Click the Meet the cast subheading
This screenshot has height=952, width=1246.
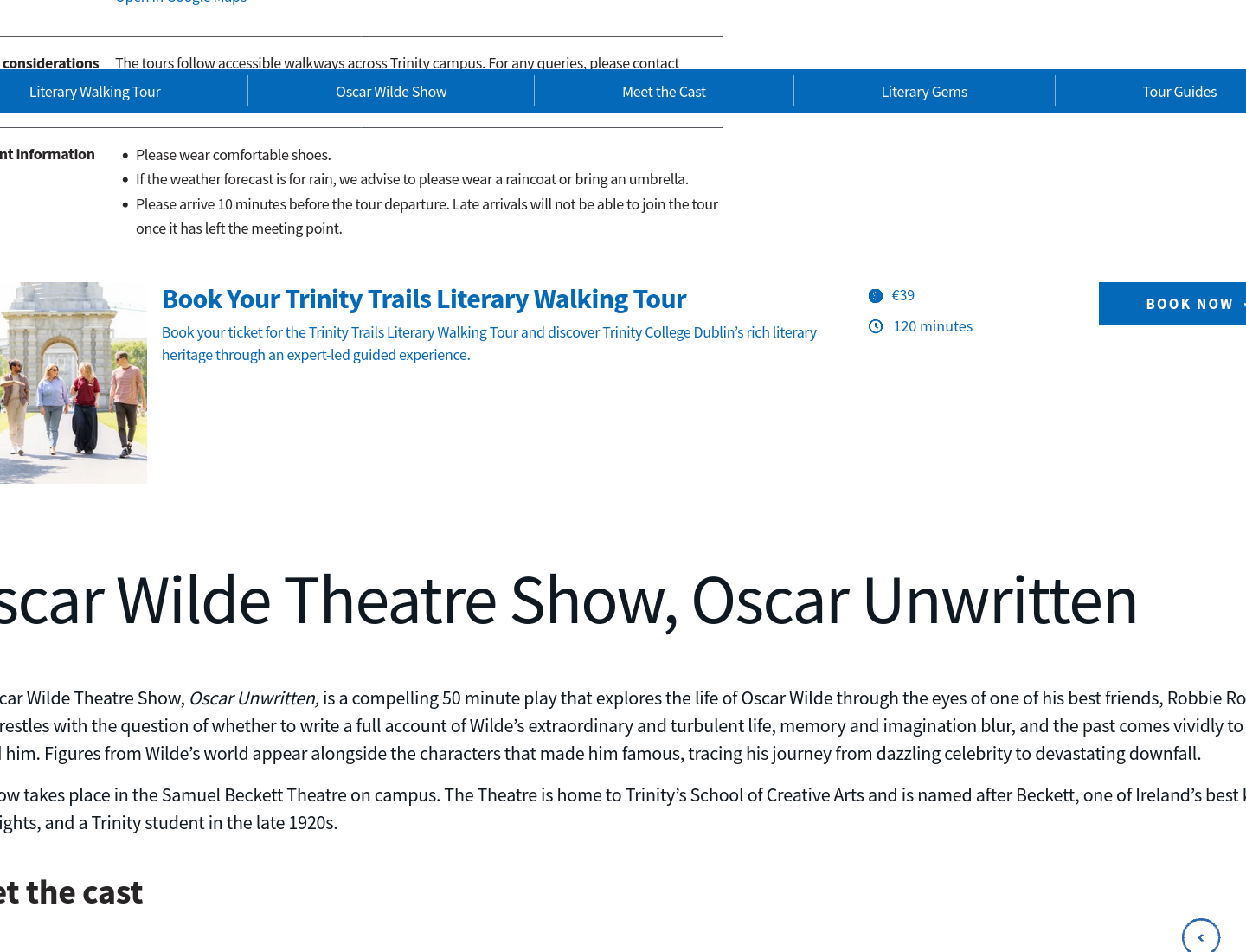(71, 892)
